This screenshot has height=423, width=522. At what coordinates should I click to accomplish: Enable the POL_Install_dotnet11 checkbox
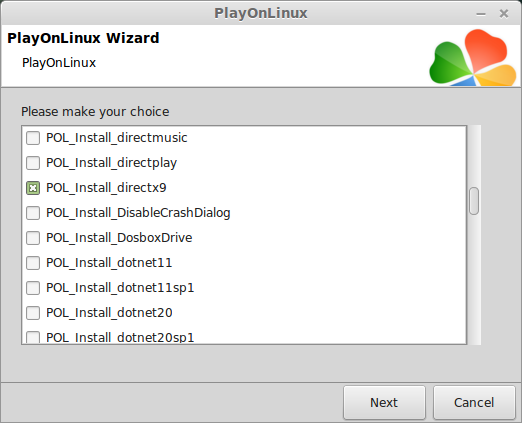pos(33,263)
